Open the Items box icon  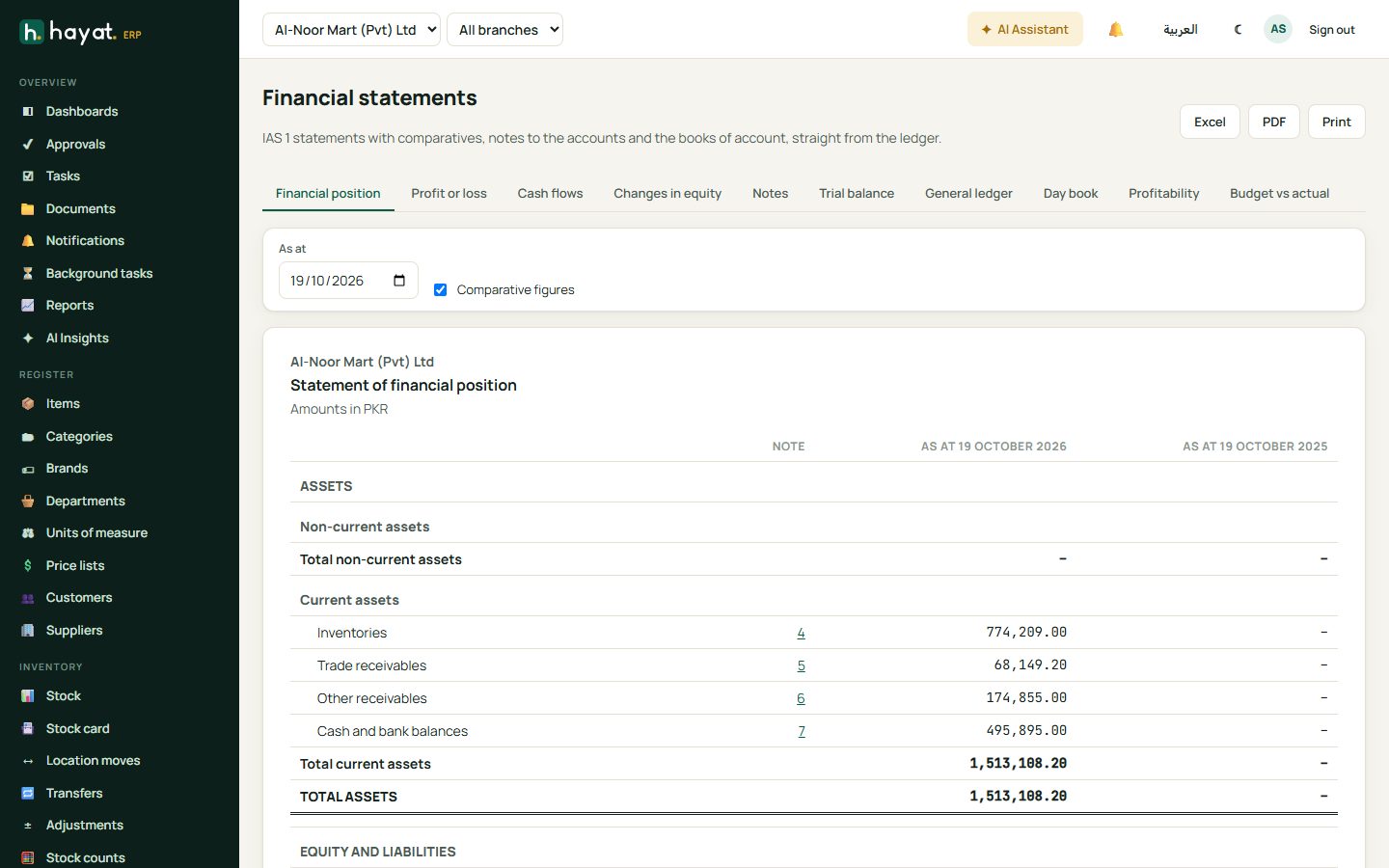click(x=28, y=404)
